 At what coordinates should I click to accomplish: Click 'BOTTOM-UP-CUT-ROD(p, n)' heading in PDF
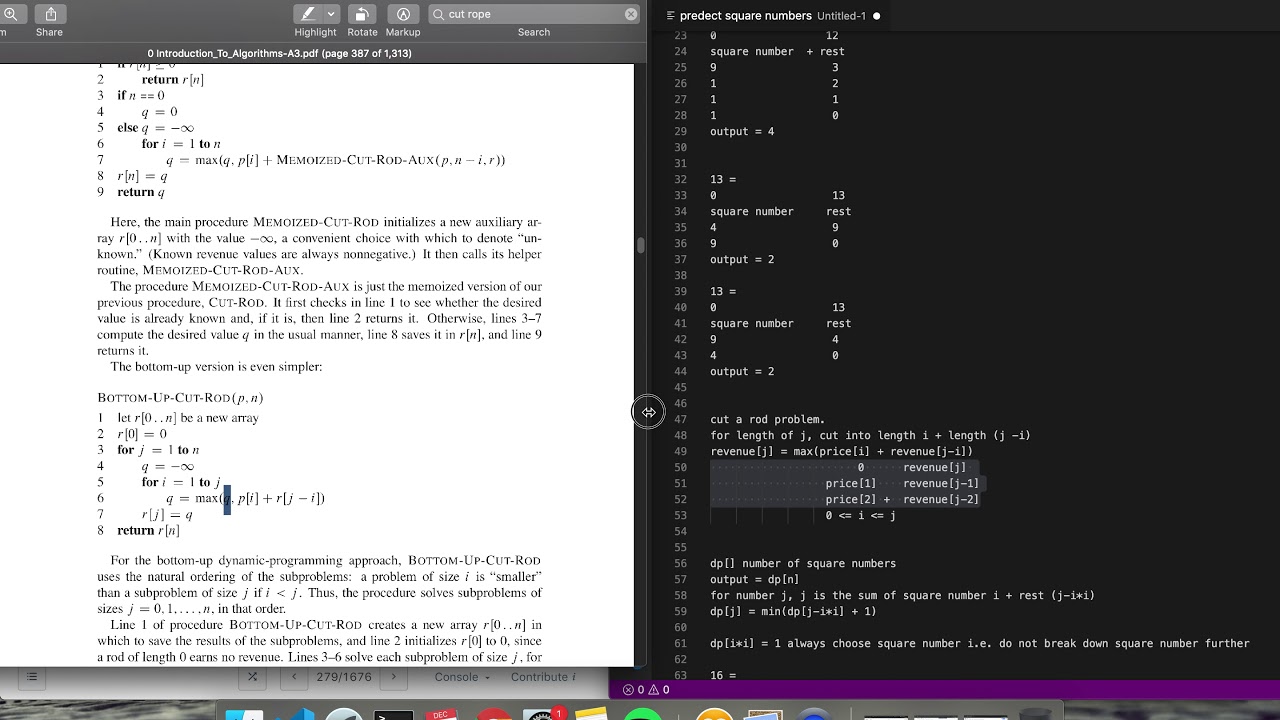point(180,398)
